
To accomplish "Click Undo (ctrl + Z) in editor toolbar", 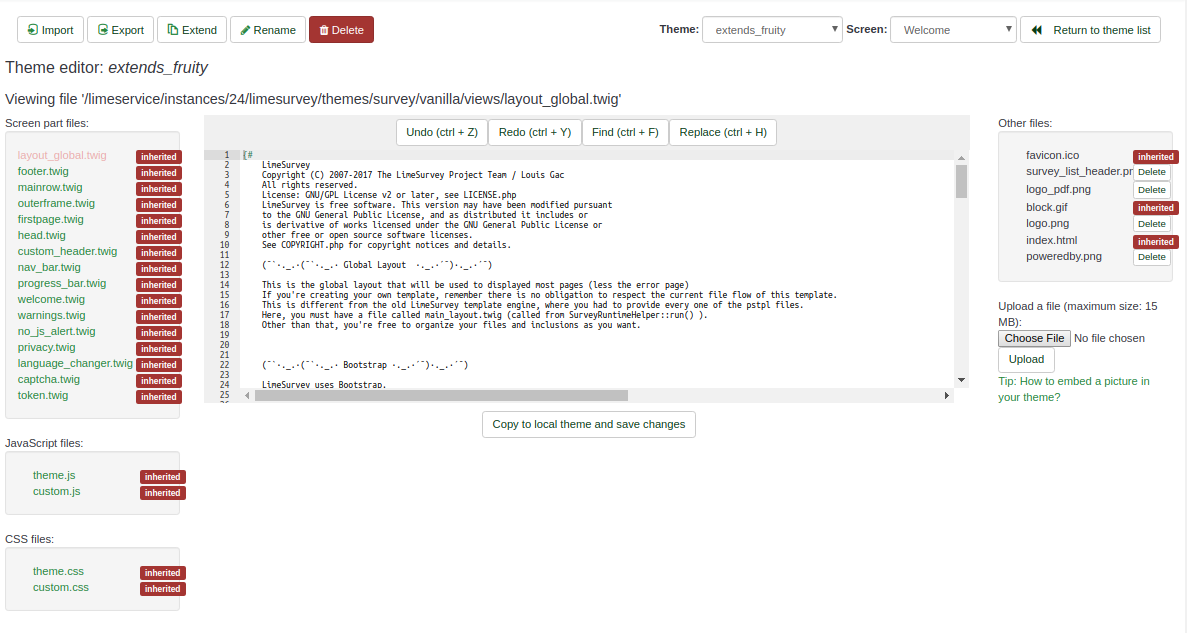I will coord(441,132).
